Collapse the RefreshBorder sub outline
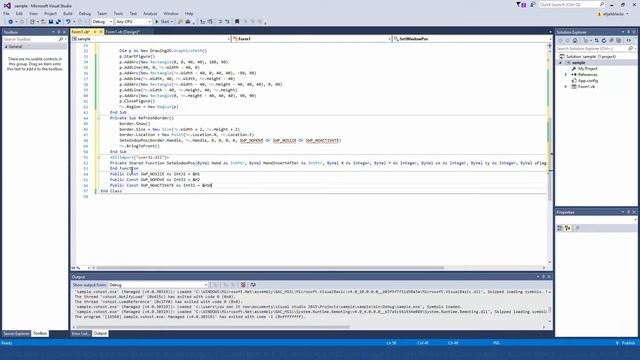 [98, 118]
